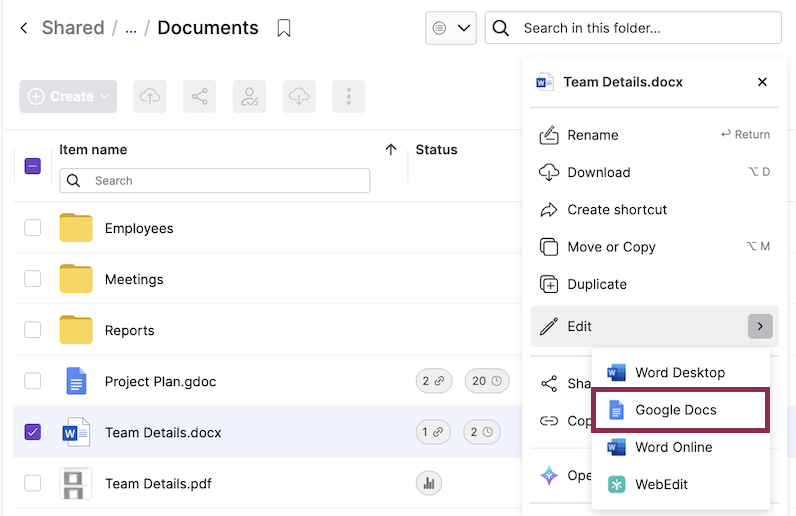Open the Shared breadcrumb link
796x516 pixels.
(72, 28)
